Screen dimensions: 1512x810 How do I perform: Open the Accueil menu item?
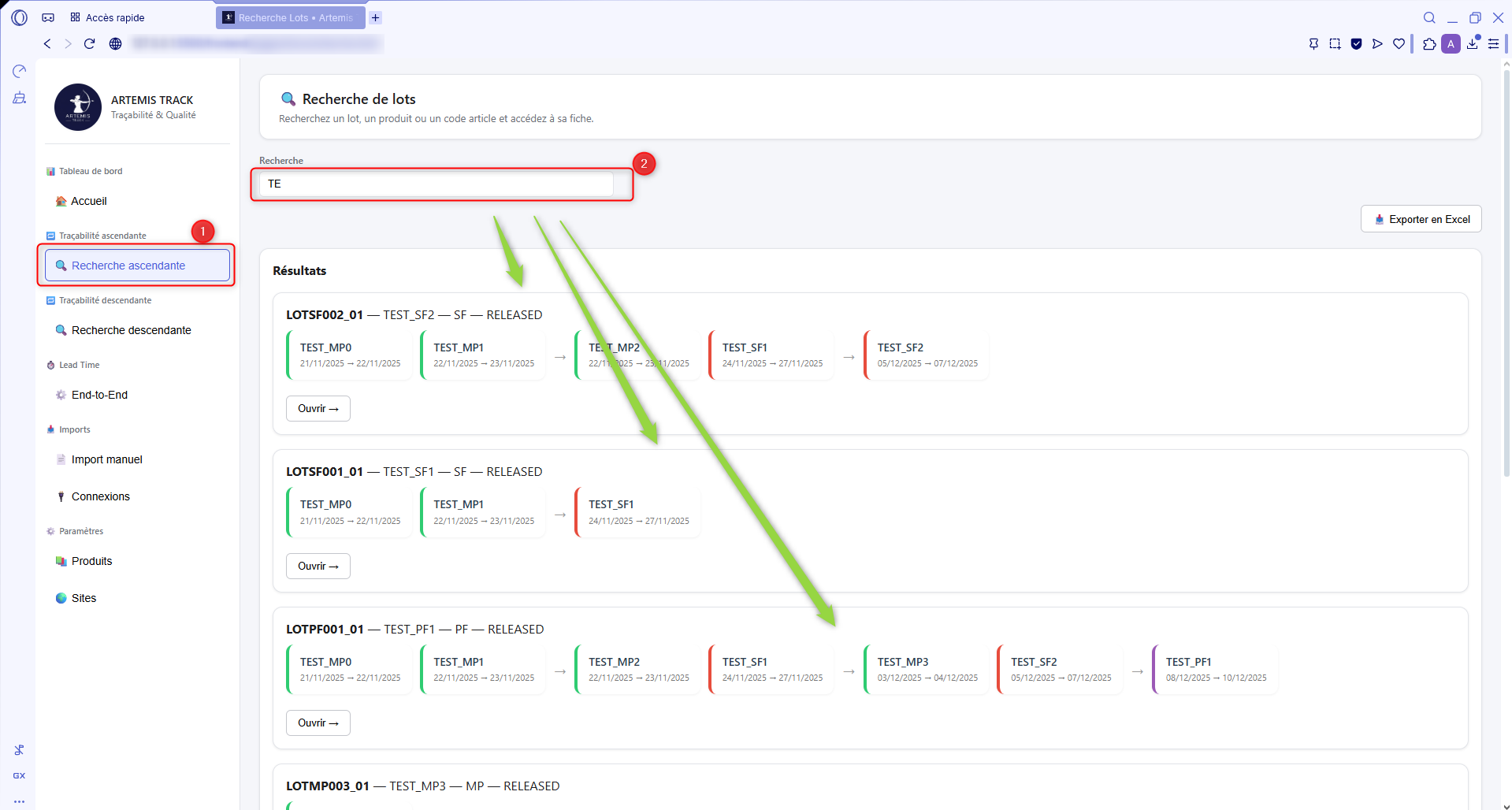click(x=88, y=201)
